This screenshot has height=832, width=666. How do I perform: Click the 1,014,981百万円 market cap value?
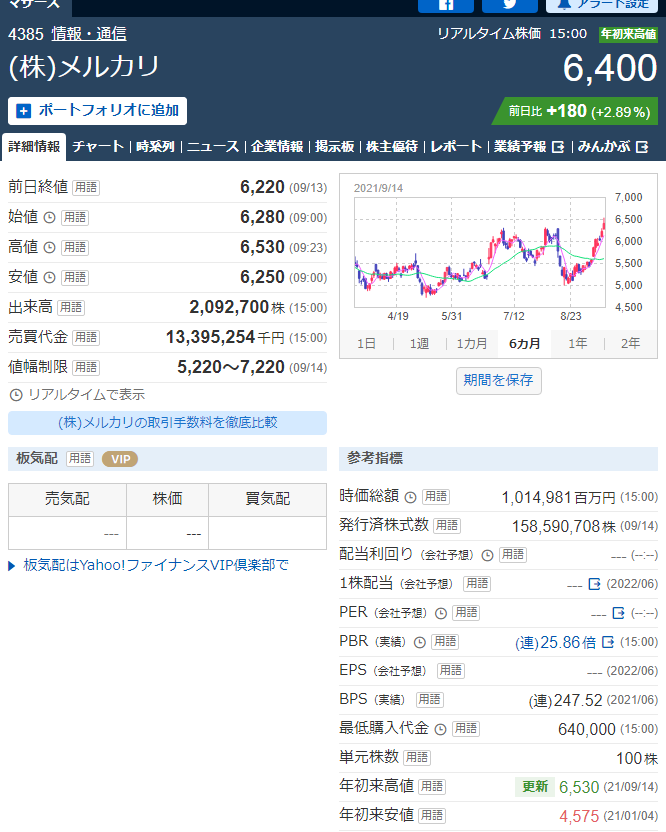(x=558, y=498)
